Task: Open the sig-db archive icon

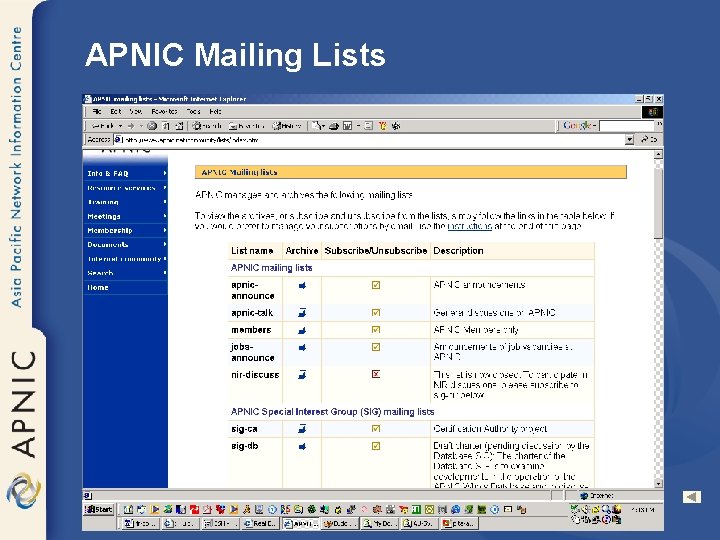Action: [x=302, y=446]
